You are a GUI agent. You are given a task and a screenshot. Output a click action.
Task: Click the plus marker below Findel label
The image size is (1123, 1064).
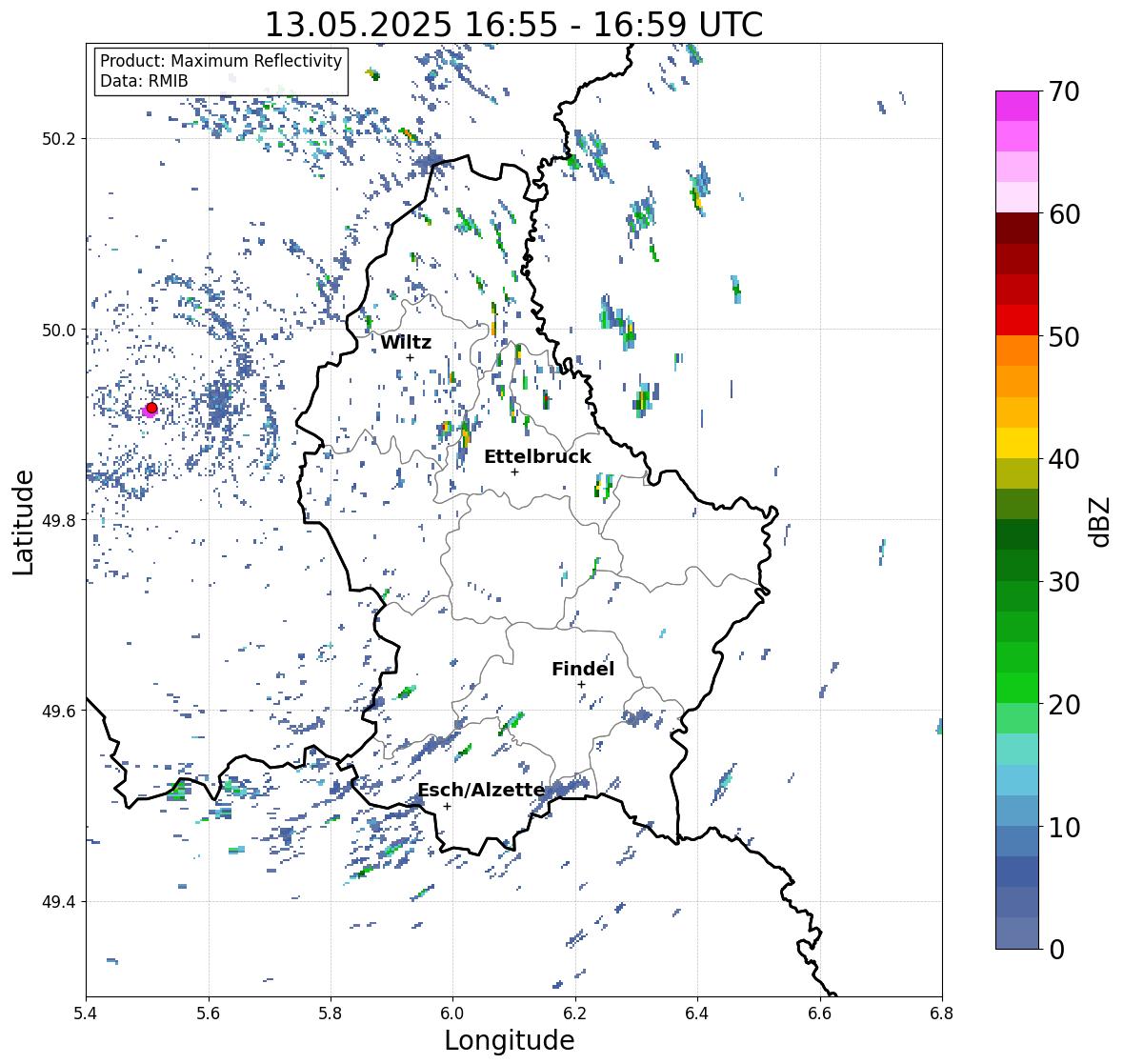click(x=582, y=685)
